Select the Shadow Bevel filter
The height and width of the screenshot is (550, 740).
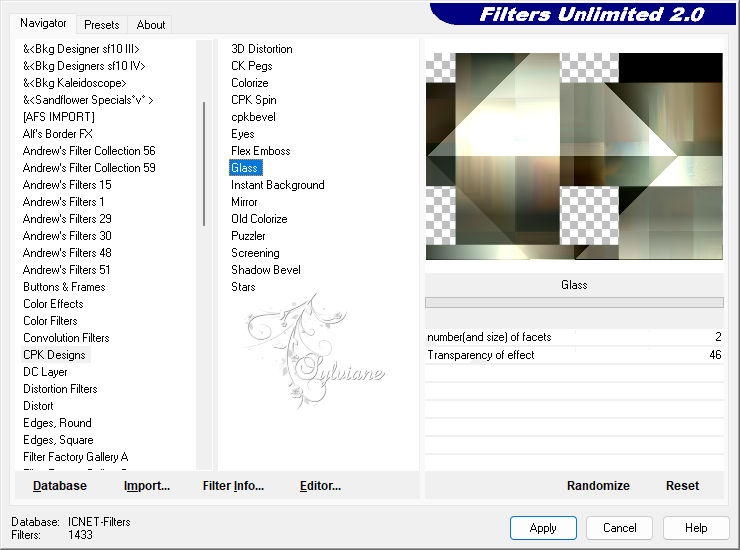point(266,270)
